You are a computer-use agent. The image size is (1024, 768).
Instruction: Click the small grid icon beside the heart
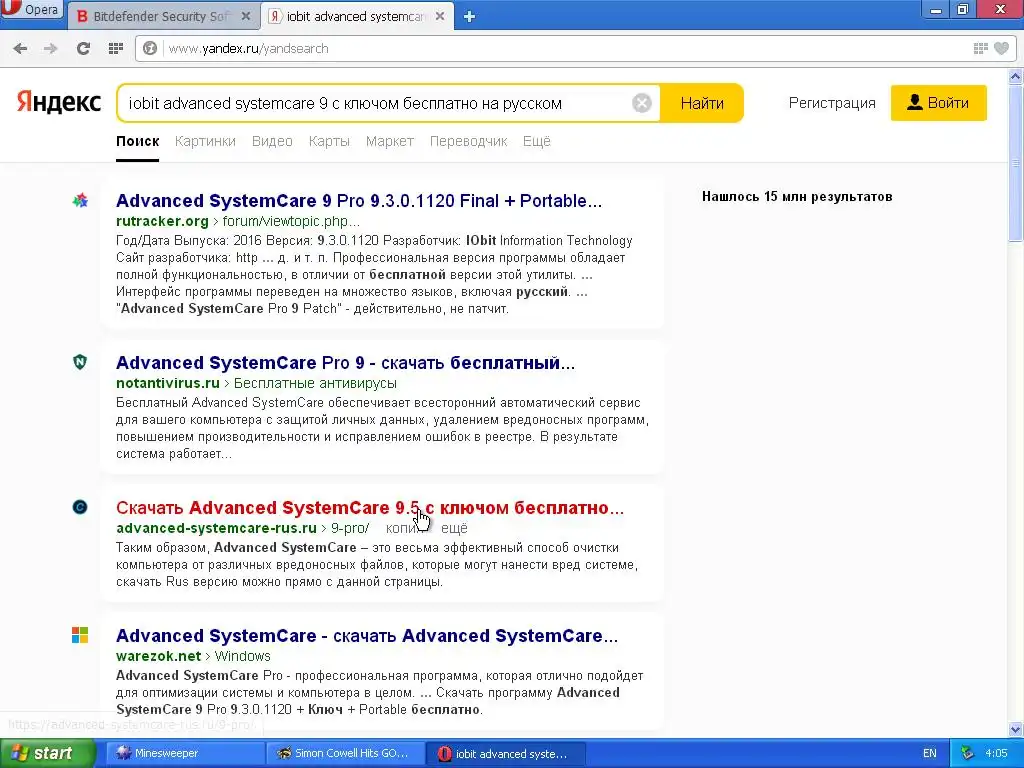(980, 48)
